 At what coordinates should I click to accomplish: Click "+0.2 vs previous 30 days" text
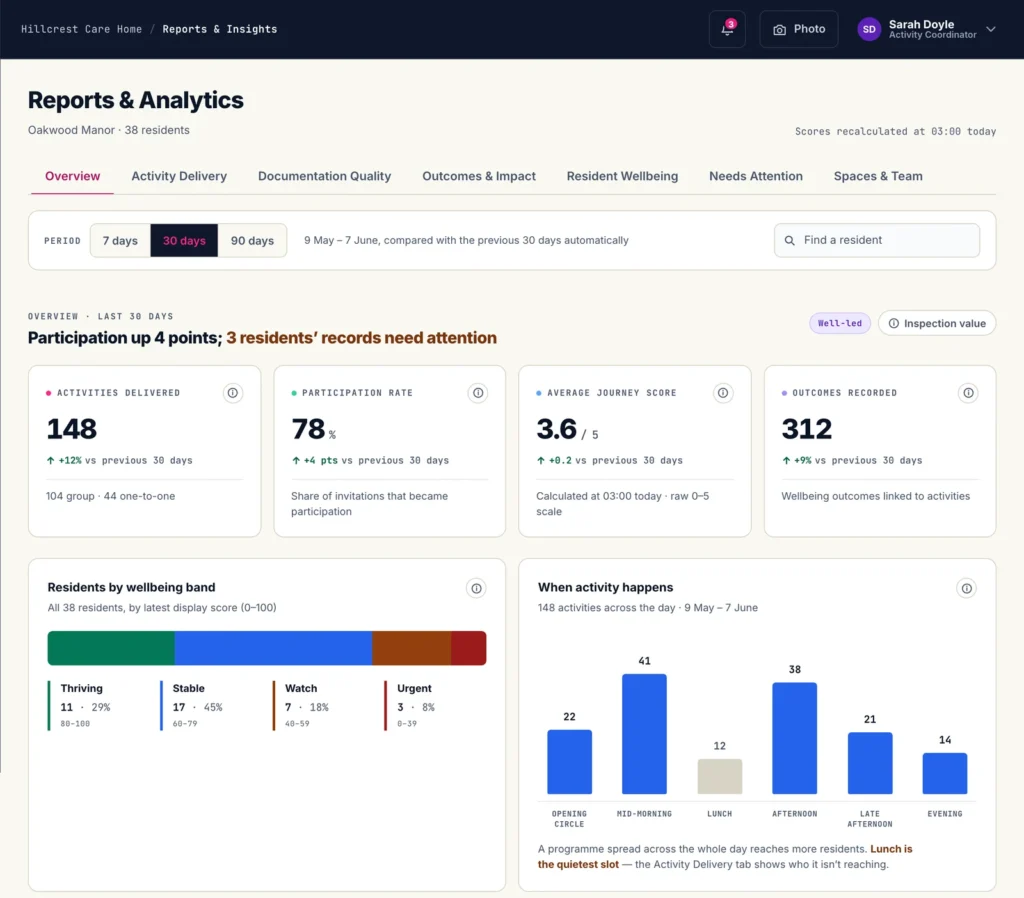click(x=609, y=460)
